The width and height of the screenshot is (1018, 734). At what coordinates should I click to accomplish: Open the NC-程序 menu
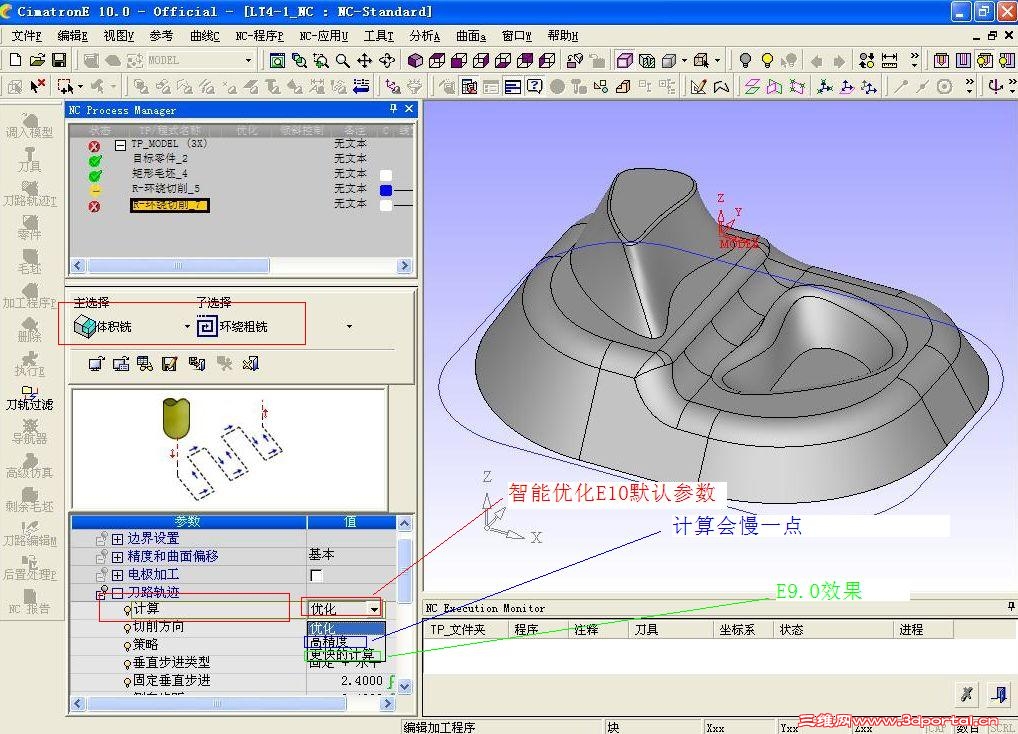click(x=259, y=36)
